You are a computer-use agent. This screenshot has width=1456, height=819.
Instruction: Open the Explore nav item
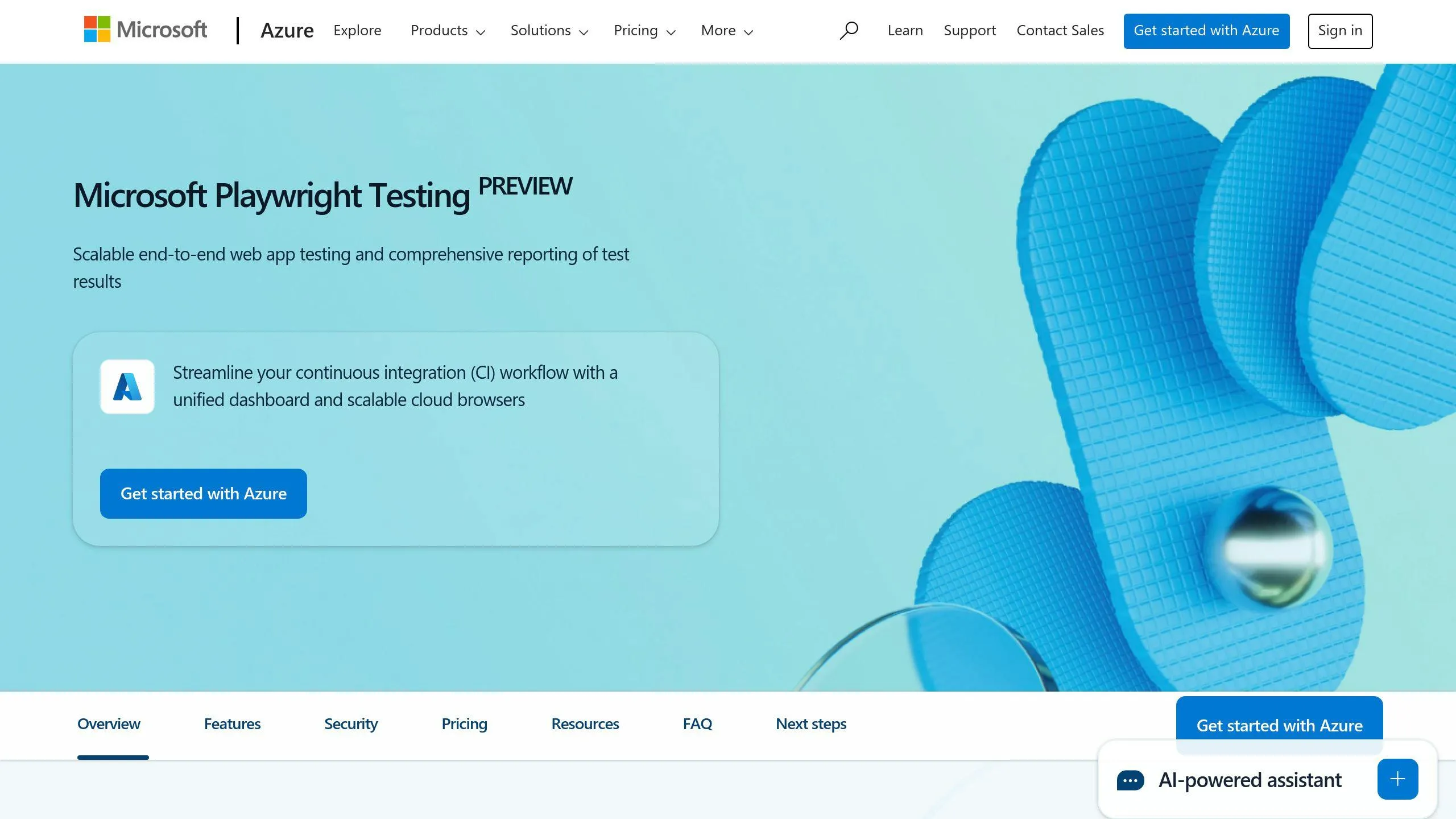pos(357,30)
